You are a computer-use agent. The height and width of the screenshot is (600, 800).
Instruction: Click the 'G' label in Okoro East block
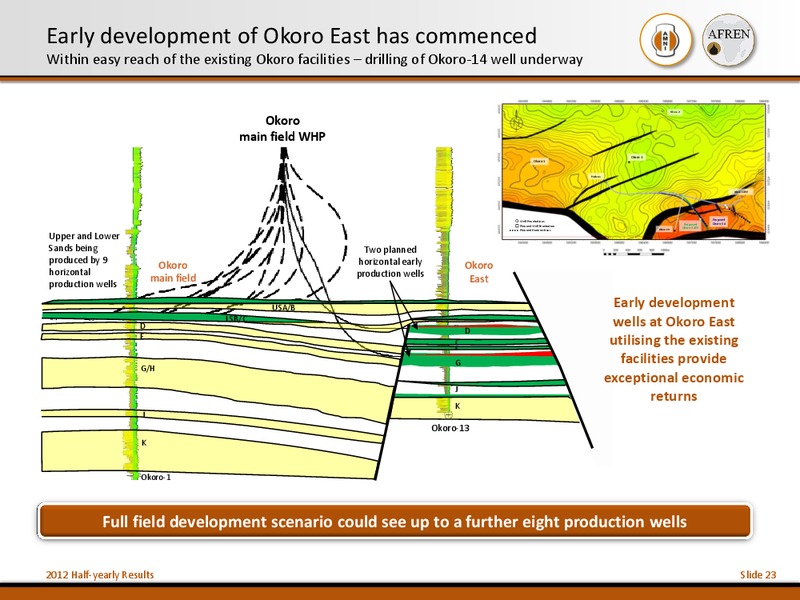458,363
